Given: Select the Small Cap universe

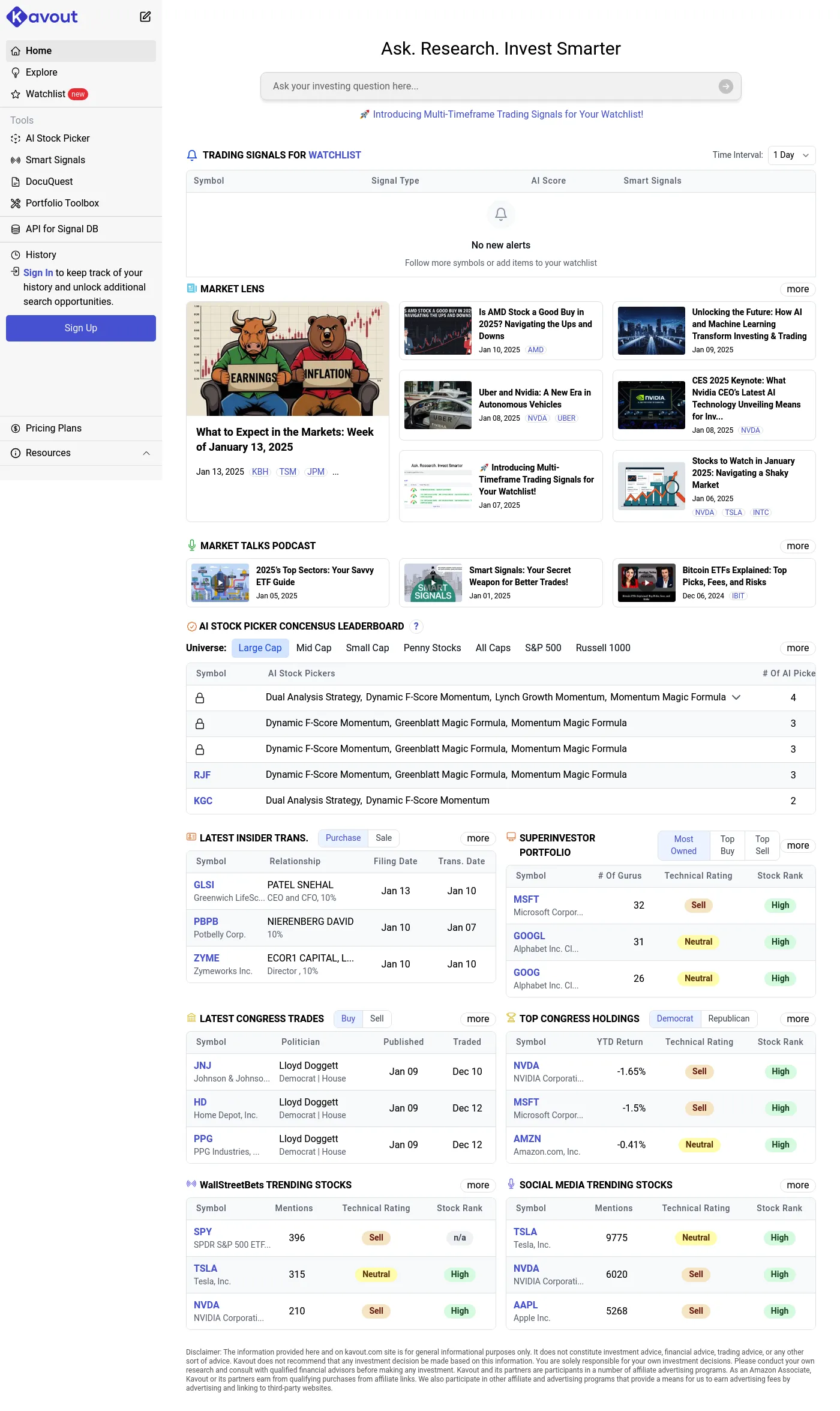Looking at the screenshot, I should [367, 648].
